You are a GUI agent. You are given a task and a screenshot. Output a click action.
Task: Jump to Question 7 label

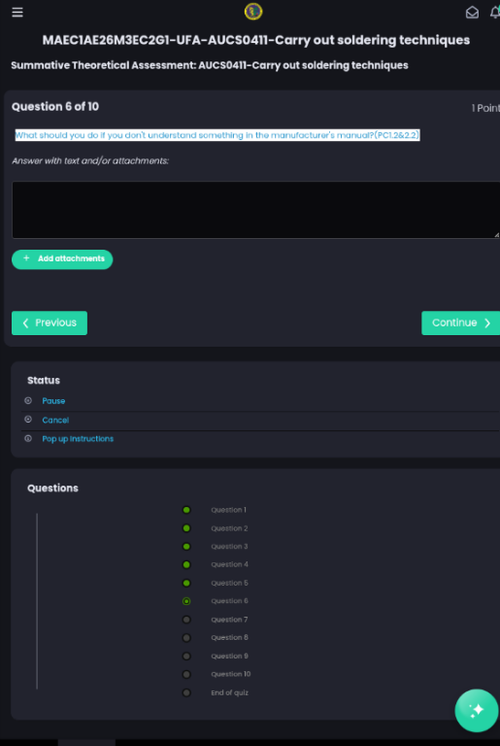[229, 619]
